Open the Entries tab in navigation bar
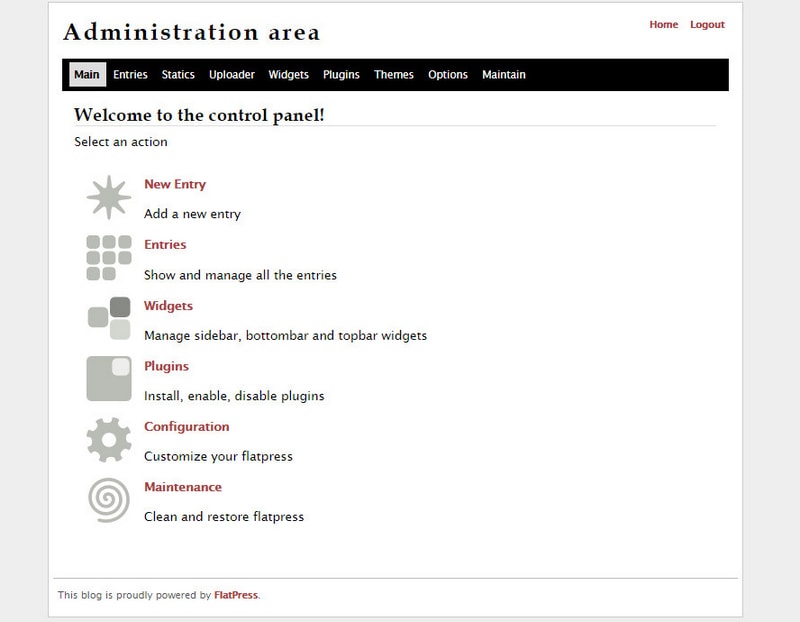Screen dimensions: 800x622 [130, 74]
